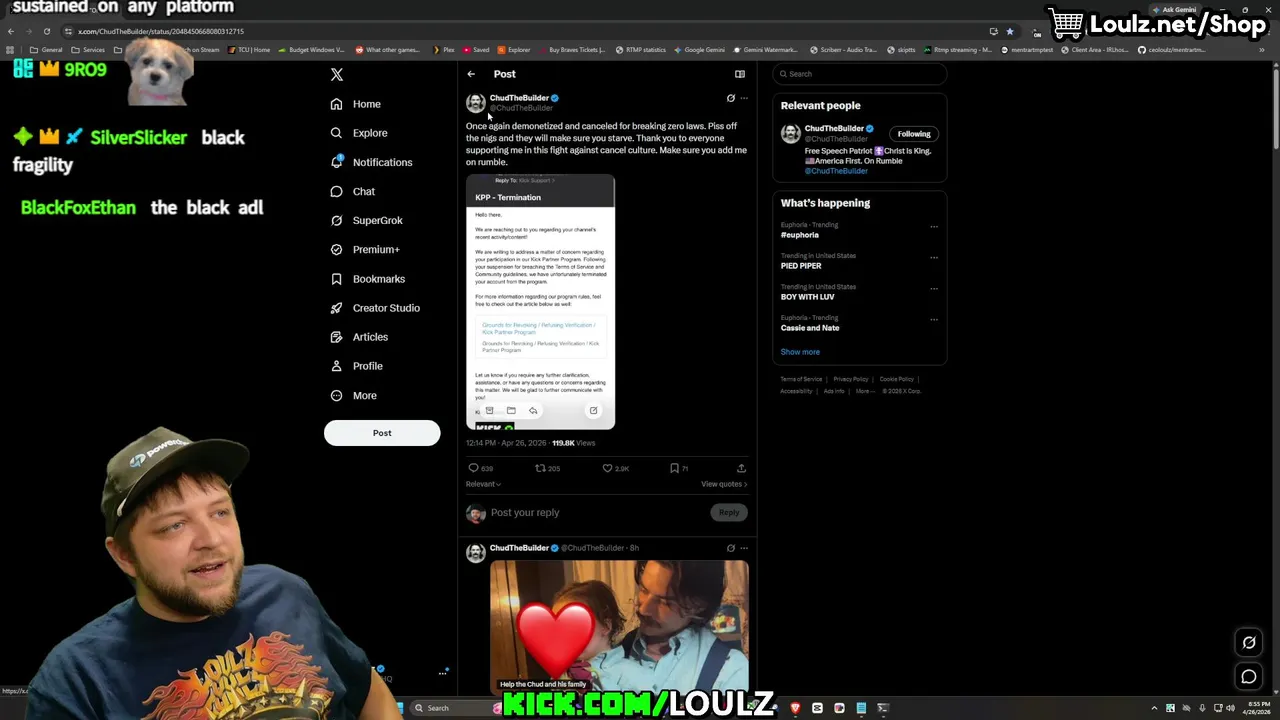Screen dimensions: 1280x720
Task: Expand the More menu in sidebar
Action: [x=353, y=396]
